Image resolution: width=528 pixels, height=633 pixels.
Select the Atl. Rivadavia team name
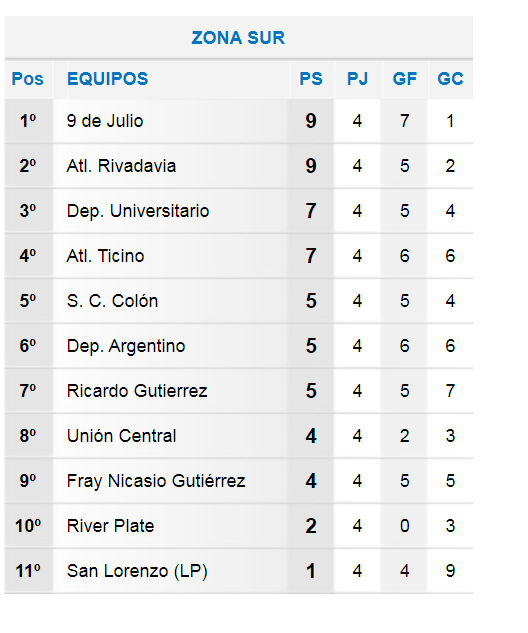121,166
